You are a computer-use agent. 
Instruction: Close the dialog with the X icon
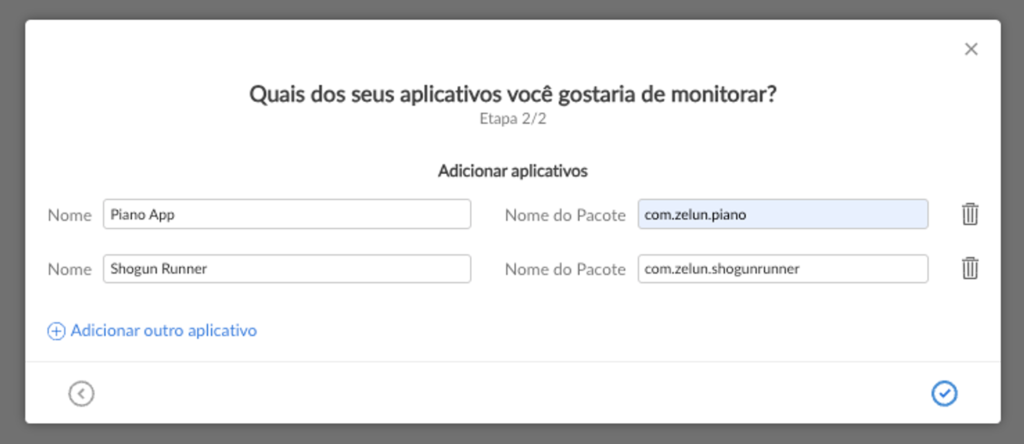point(970,49)
